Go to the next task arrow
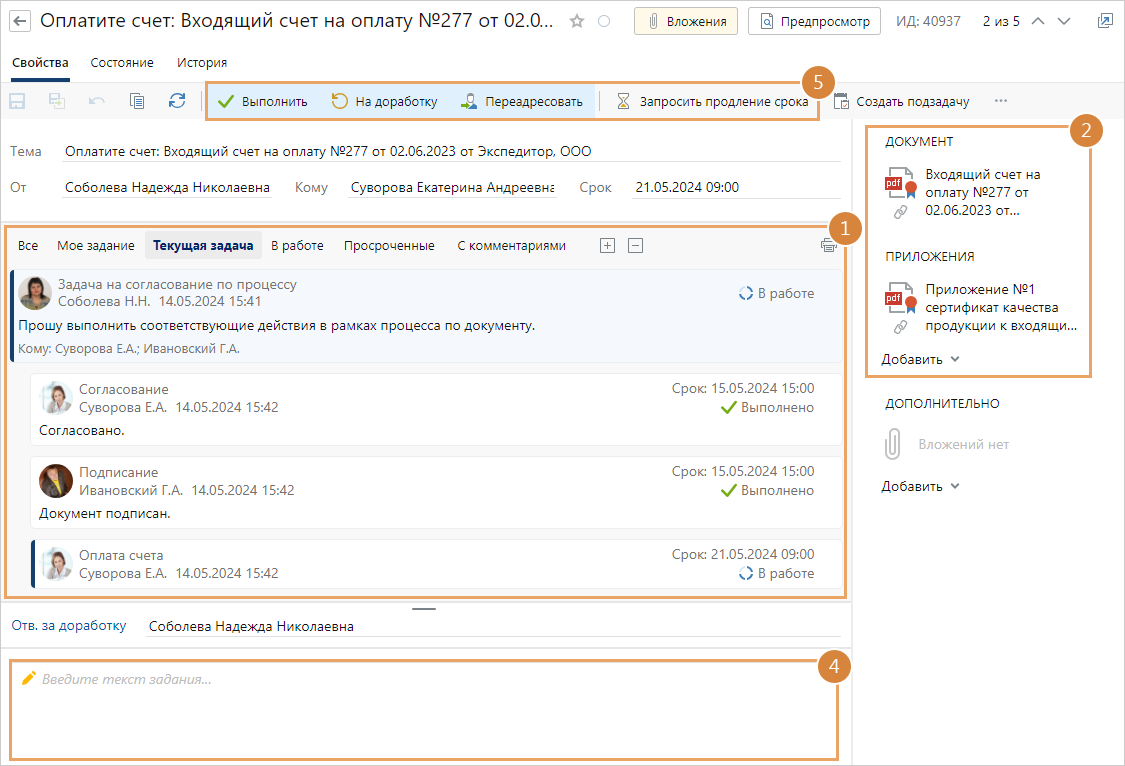This screenshot has width=1125, height=766. [x=1063, y=21]
